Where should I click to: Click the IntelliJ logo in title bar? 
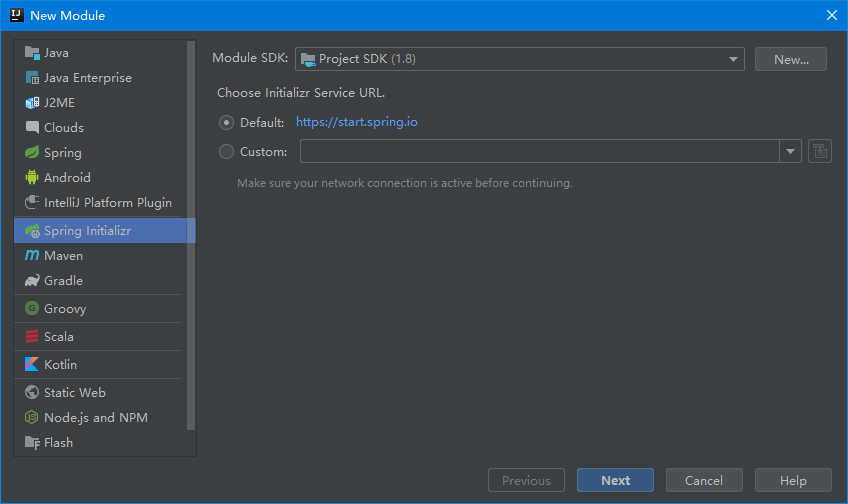17,15
